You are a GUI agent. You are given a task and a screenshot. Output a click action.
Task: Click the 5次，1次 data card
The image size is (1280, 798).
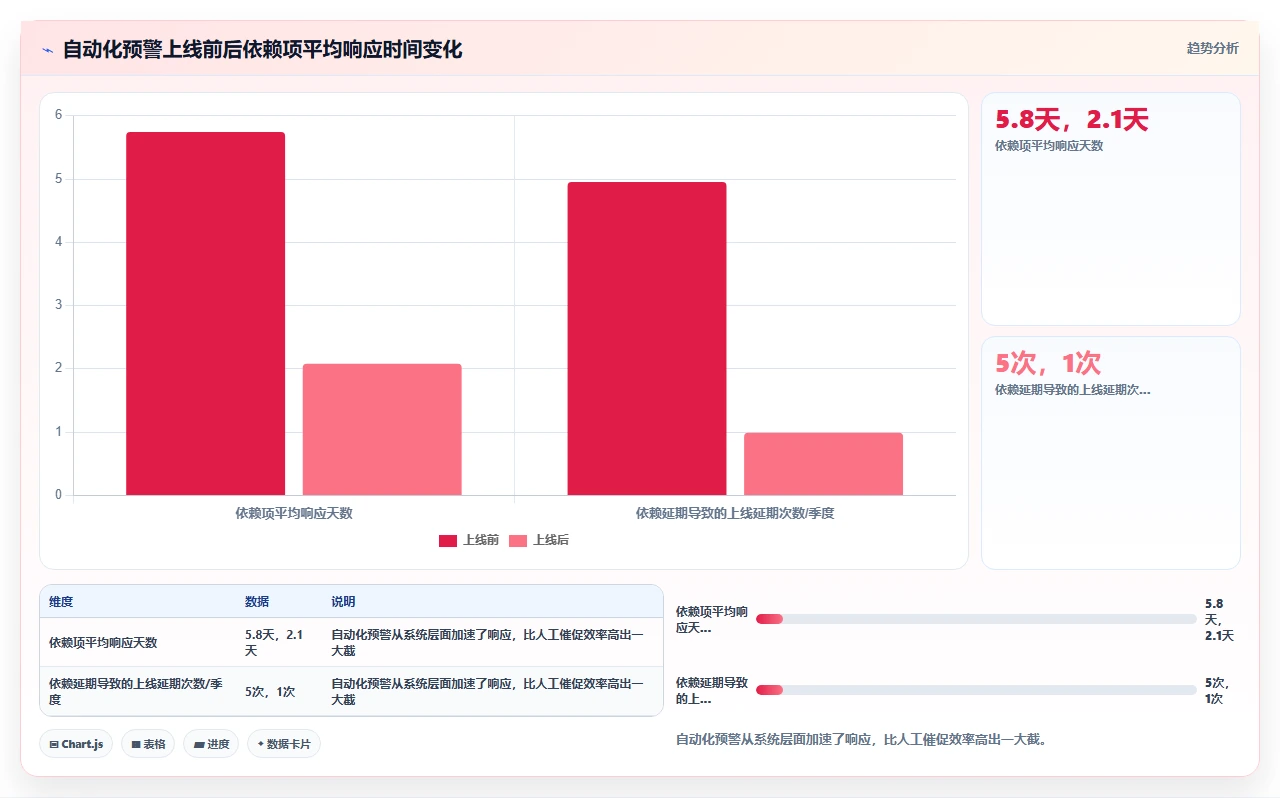point(1111,453)
